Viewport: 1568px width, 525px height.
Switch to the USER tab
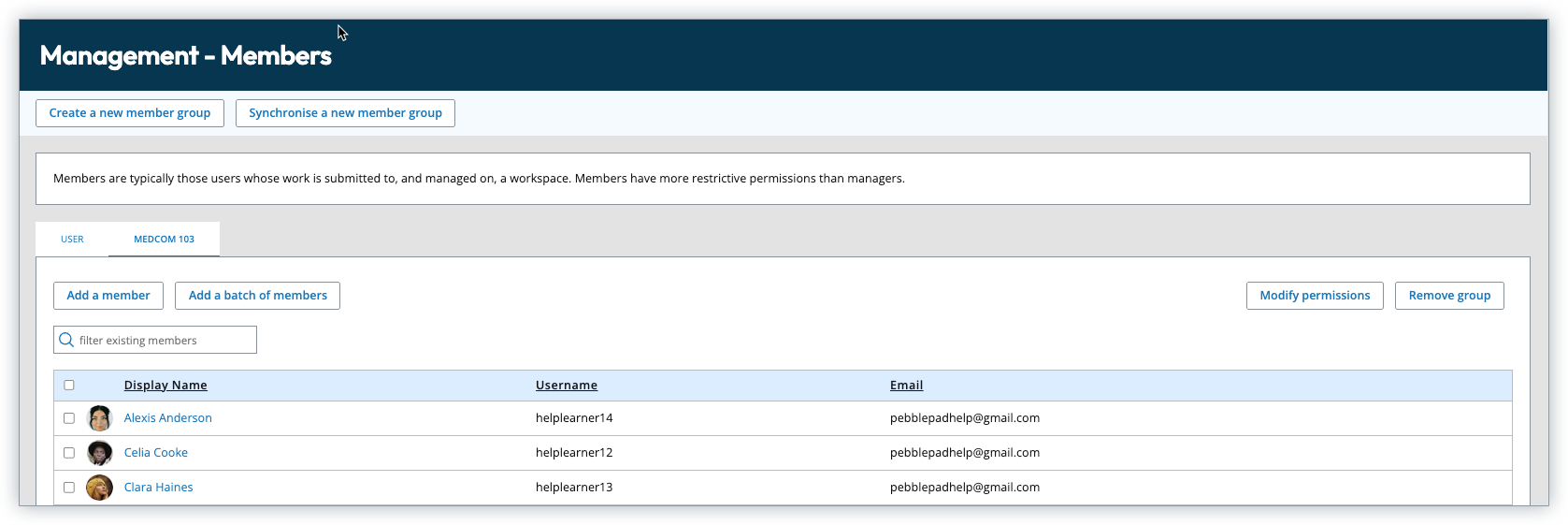click(72, 240)
